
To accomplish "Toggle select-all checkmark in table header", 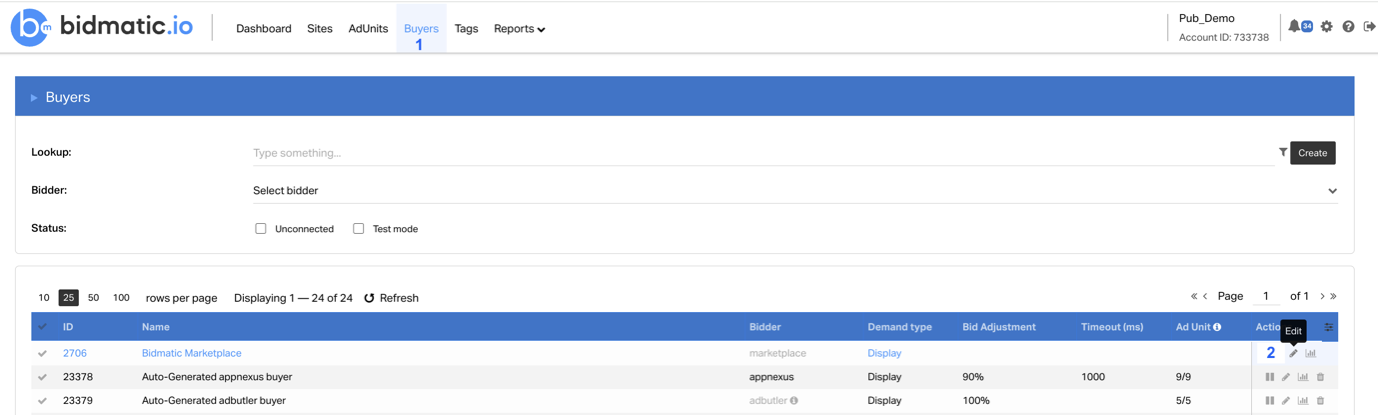I will (42, 327).
